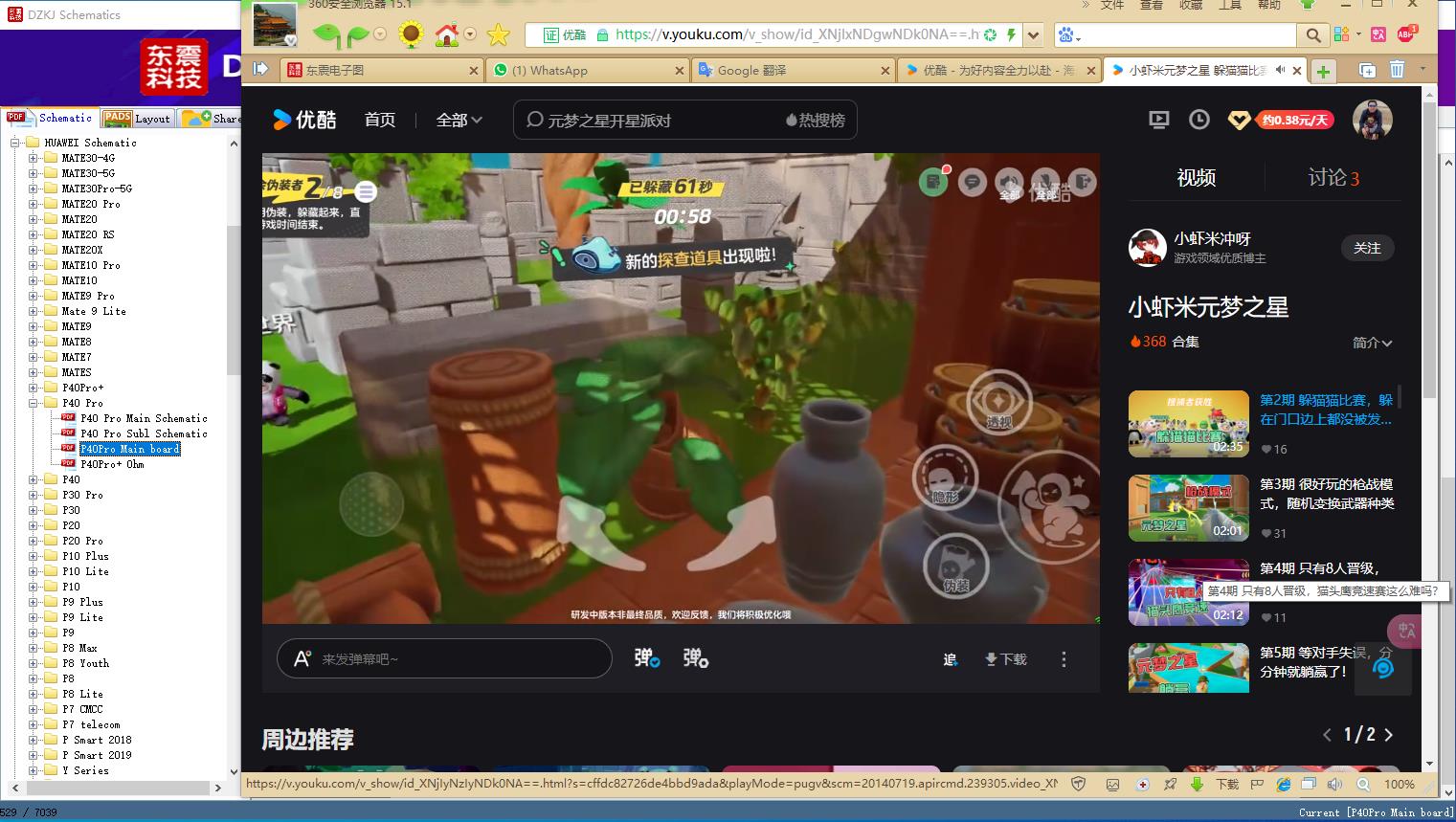The width and height of the screenshot is (1456, 822).
Task: Click the tab-restore windows icon beside new tab
Action: [1367, 70]
